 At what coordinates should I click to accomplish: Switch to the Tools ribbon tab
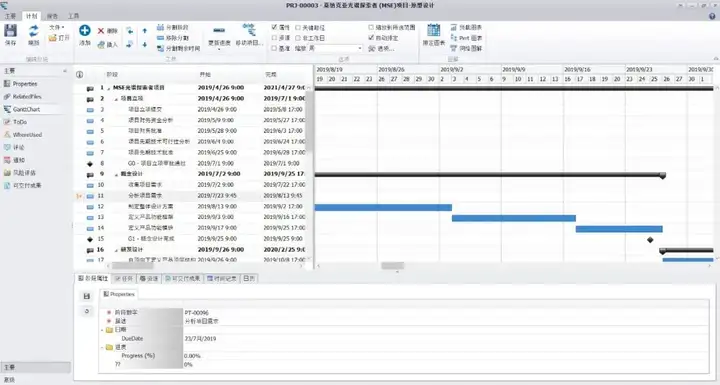73,16
